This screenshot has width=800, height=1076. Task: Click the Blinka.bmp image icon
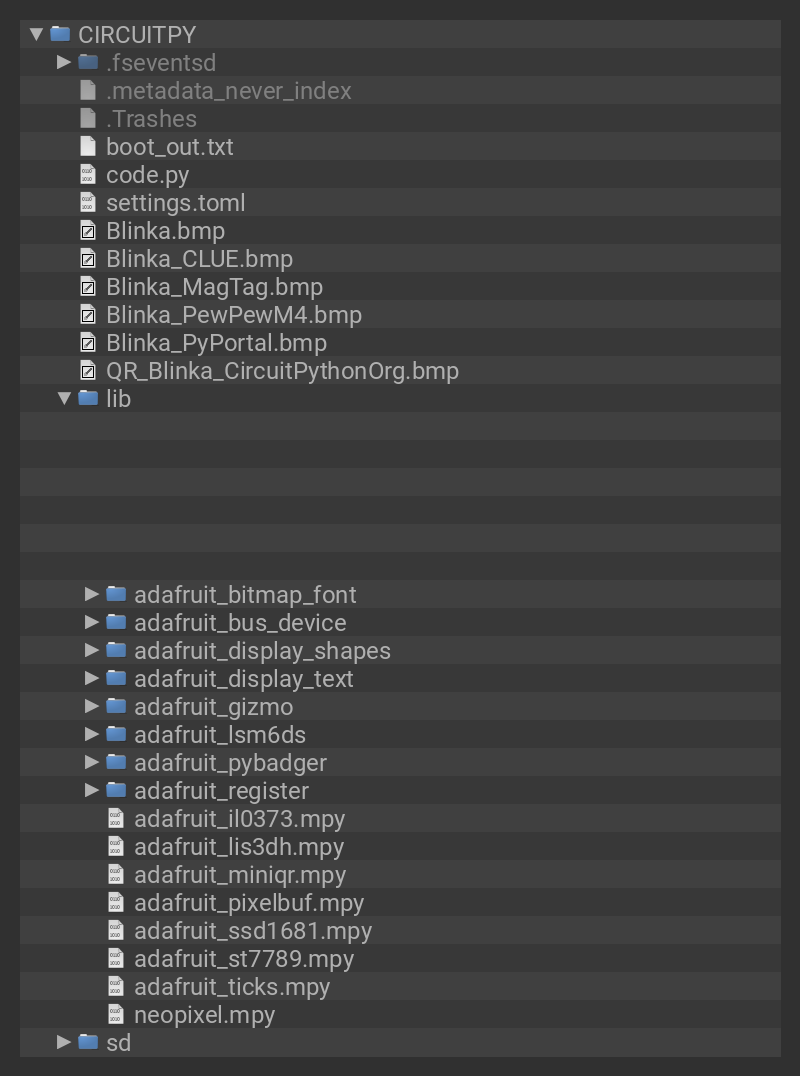tap(88, 230)
